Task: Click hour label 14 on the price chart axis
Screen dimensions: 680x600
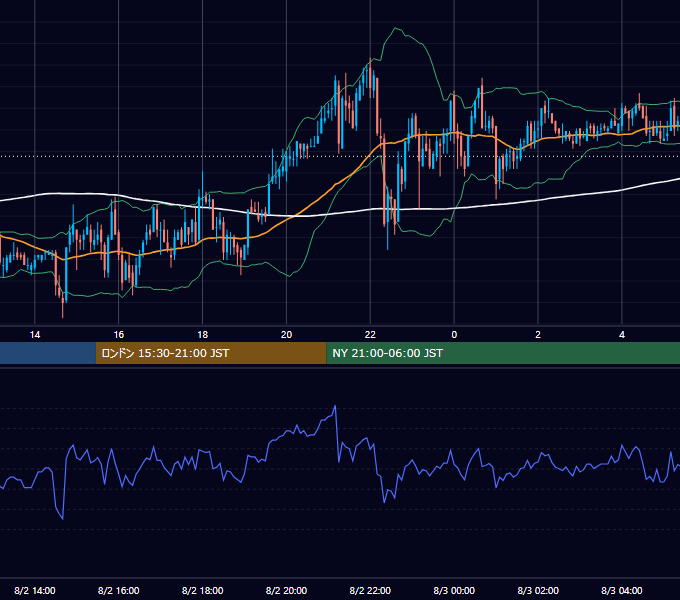Action: click(x=35, y=334)
